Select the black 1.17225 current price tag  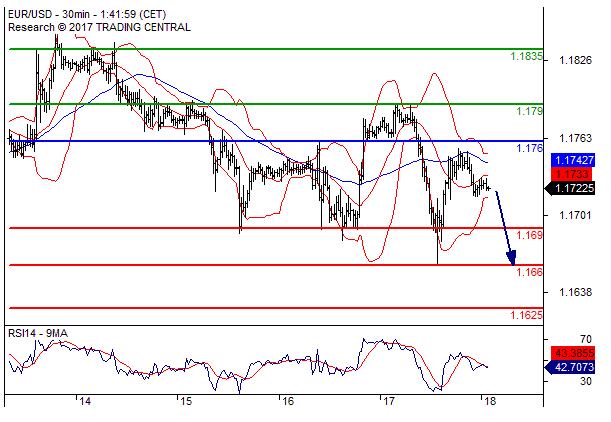tap(570, 188)
